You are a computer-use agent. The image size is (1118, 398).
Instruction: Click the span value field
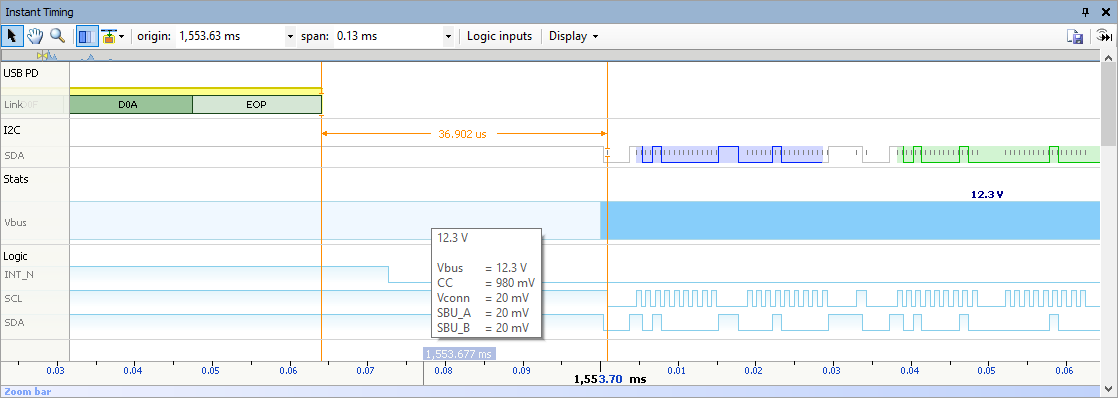point(388,36)
